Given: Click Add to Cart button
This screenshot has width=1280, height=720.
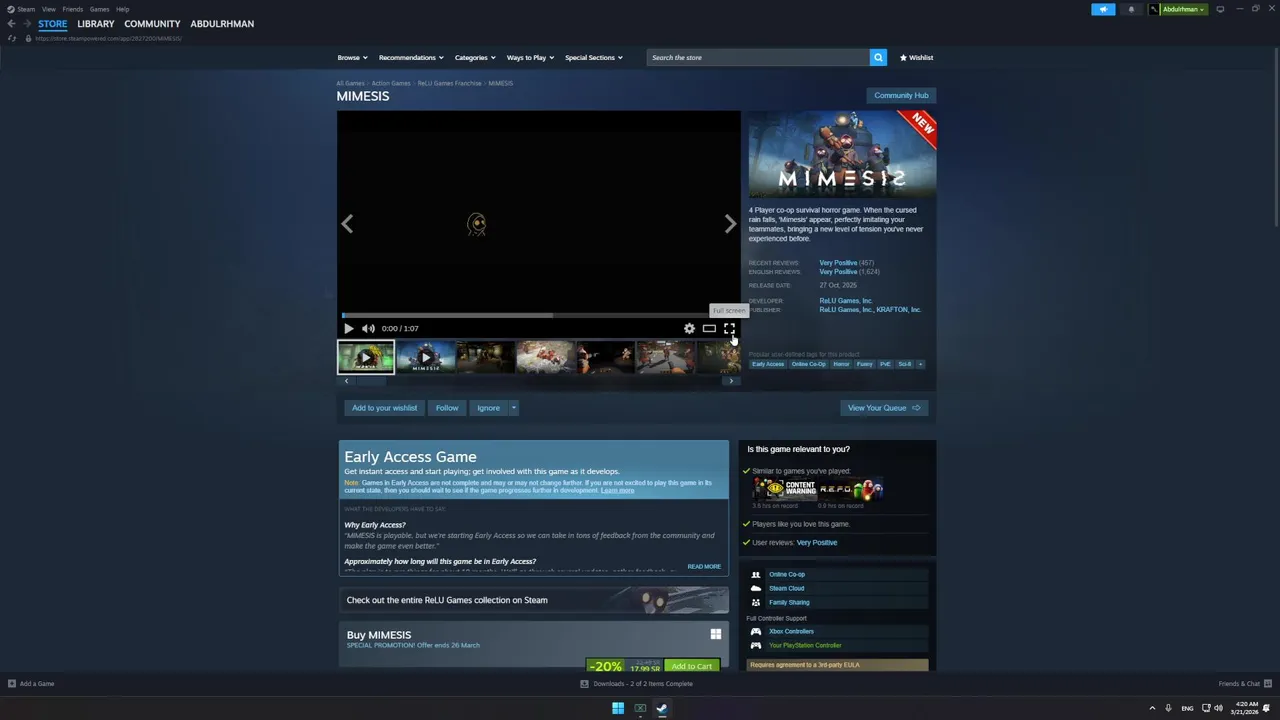Looking at the screenshot, I should [x=692, y=666].
